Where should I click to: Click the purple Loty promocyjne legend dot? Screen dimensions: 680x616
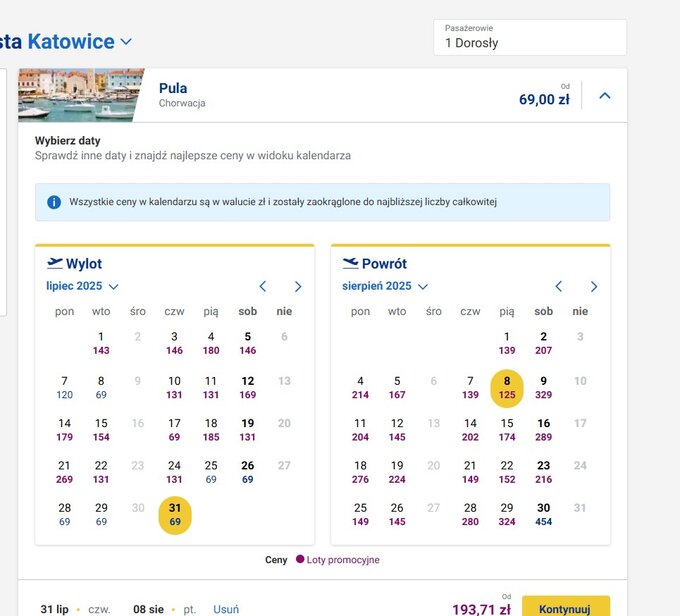299,560
